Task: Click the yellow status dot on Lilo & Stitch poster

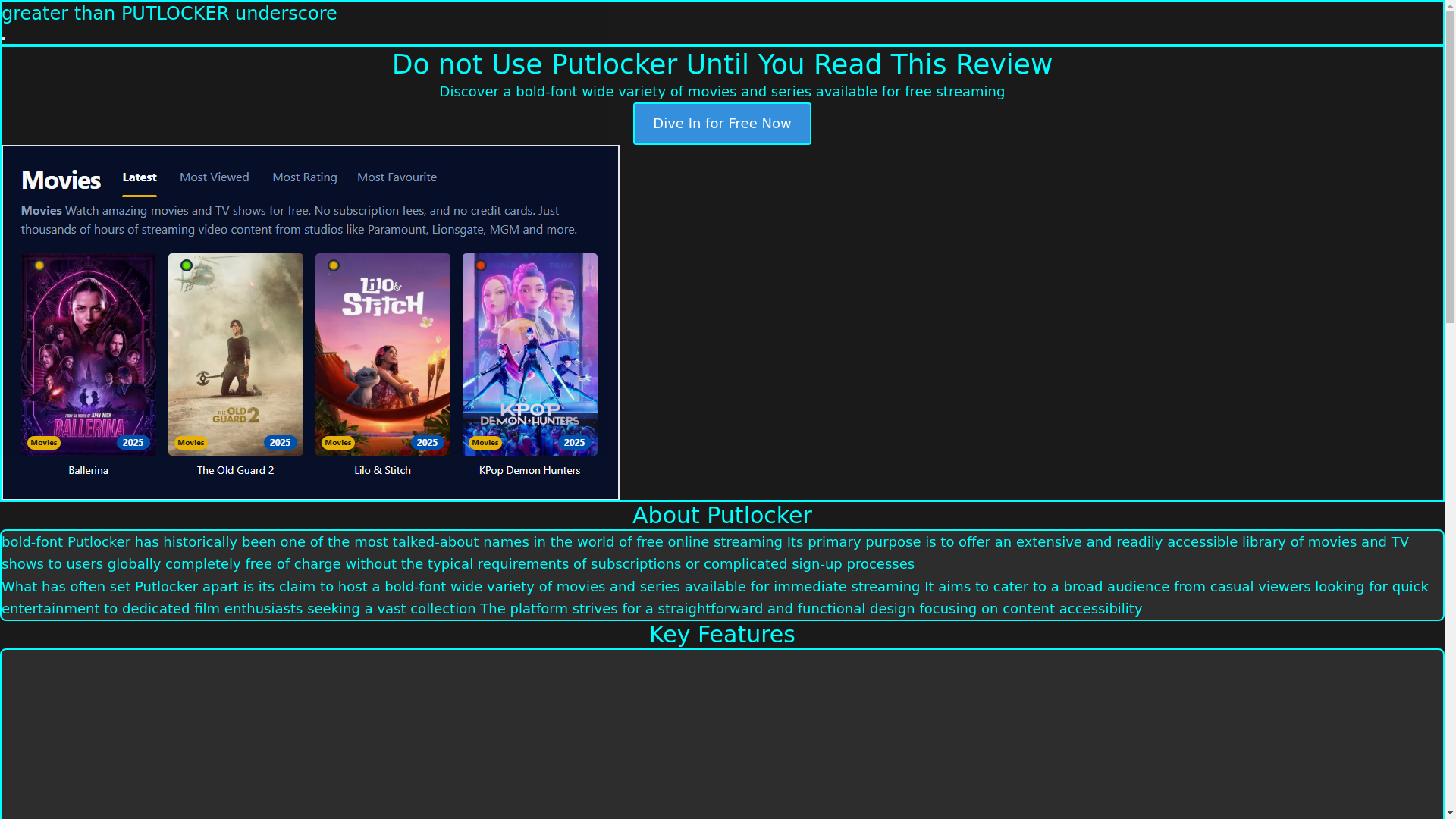Action: point(334,265)
